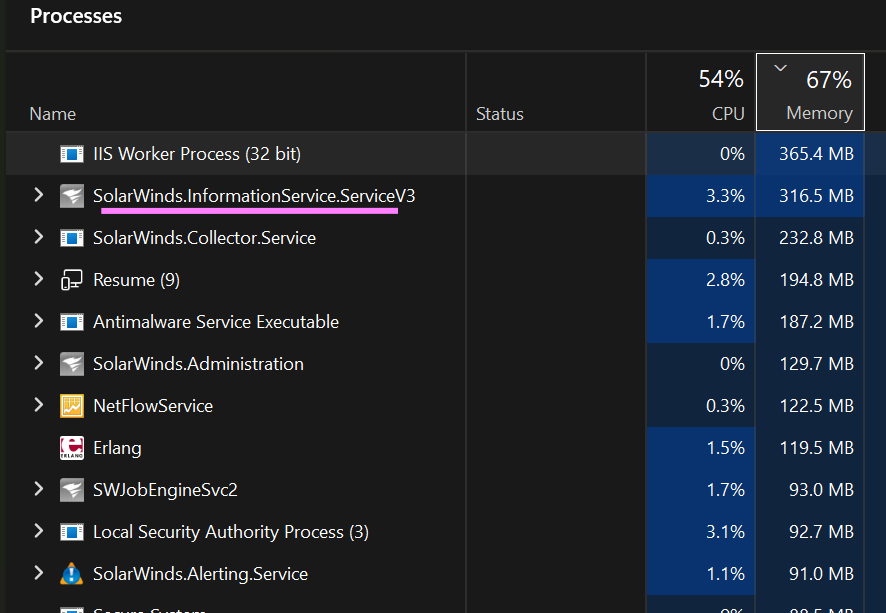
Task: Click the Local Security Authority Process icon
Action: (72, 532)
